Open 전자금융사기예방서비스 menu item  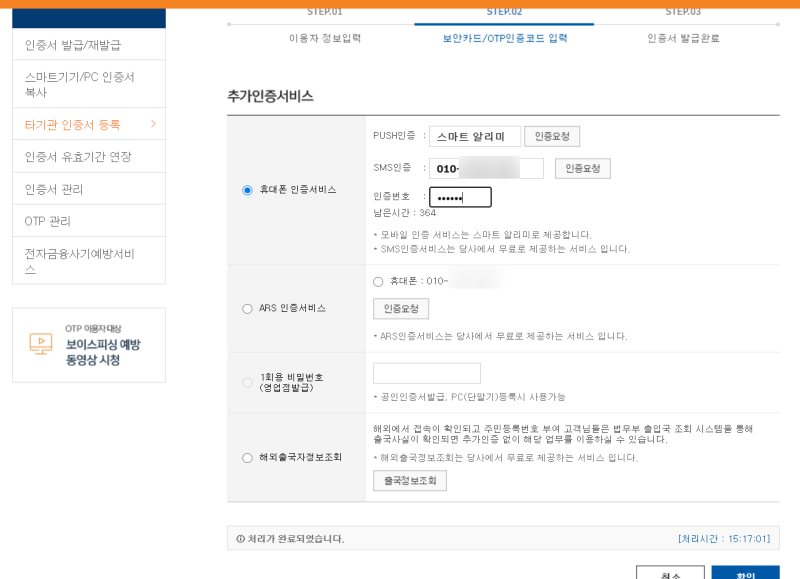coord(89,261)
